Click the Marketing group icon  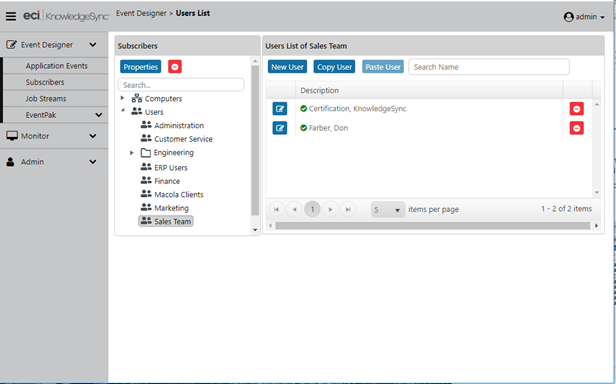pos(146,207)
